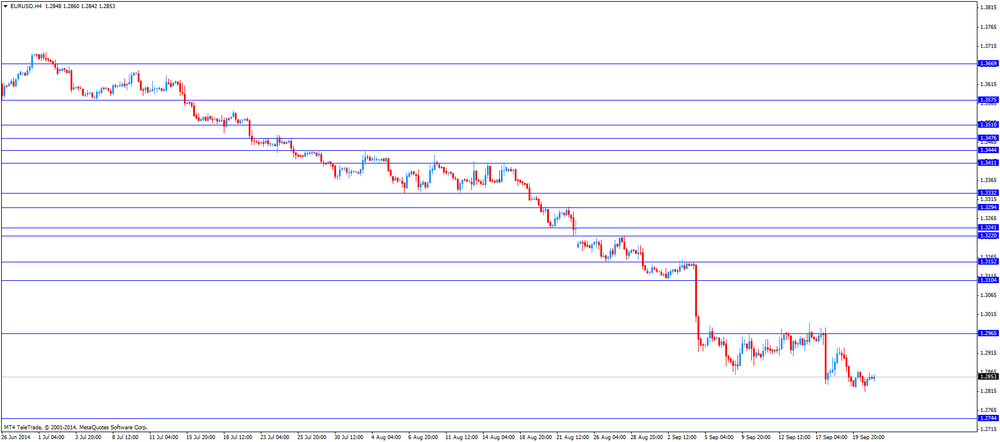1000x442 pixels.
Task: Click the 1.3015 price scale label
Action: tap(989, 314)
